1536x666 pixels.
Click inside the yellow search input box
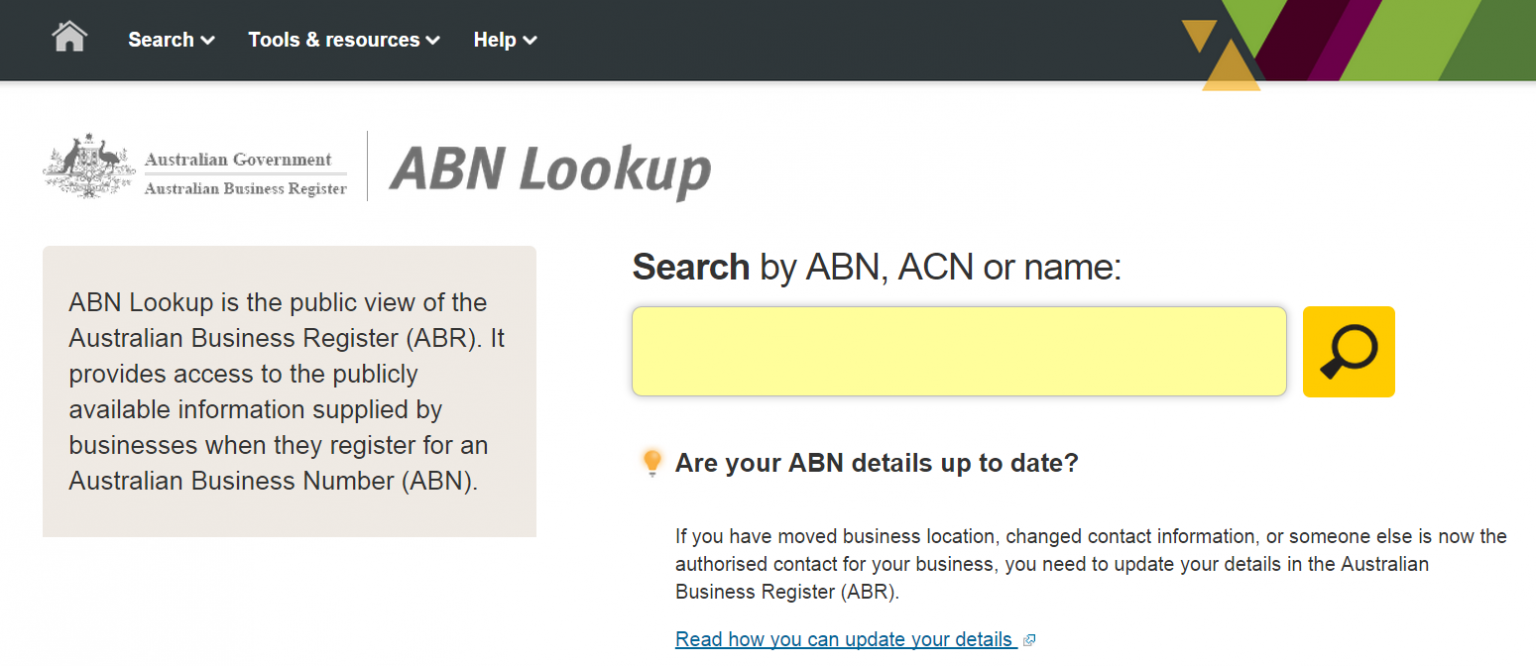pyautogui.click(x=958, y=352)
